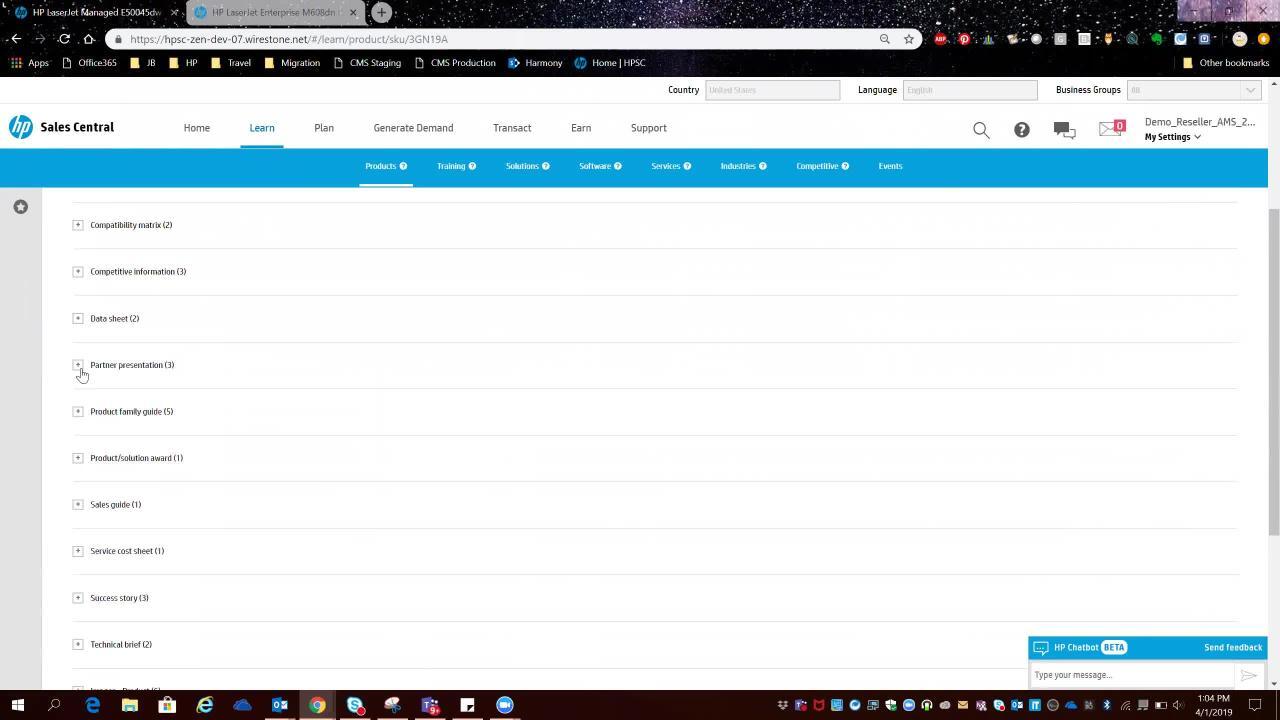Expand the Technical brief (2) section

click(x=78, y=645)
